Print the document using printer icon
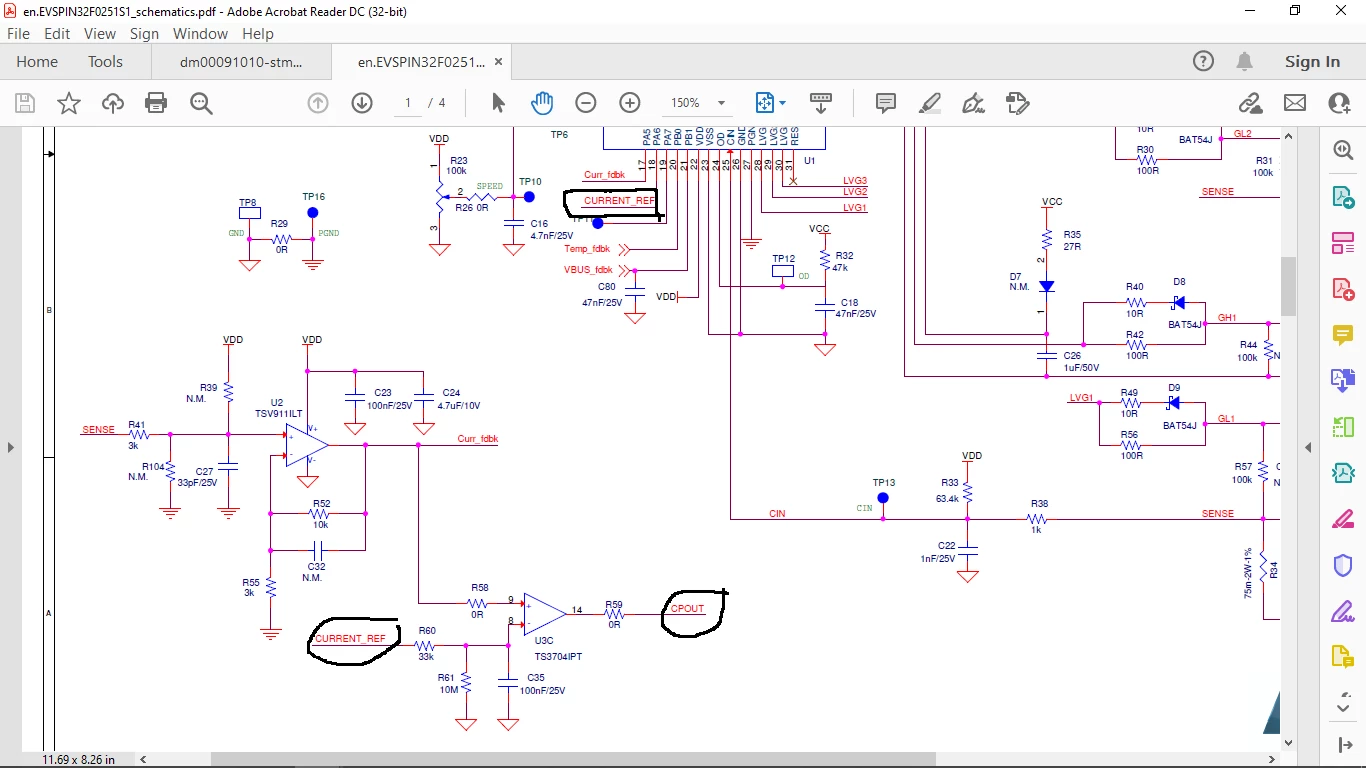Screen dimensions: 1366x768 pyautogui.click(x=156, y=103)
